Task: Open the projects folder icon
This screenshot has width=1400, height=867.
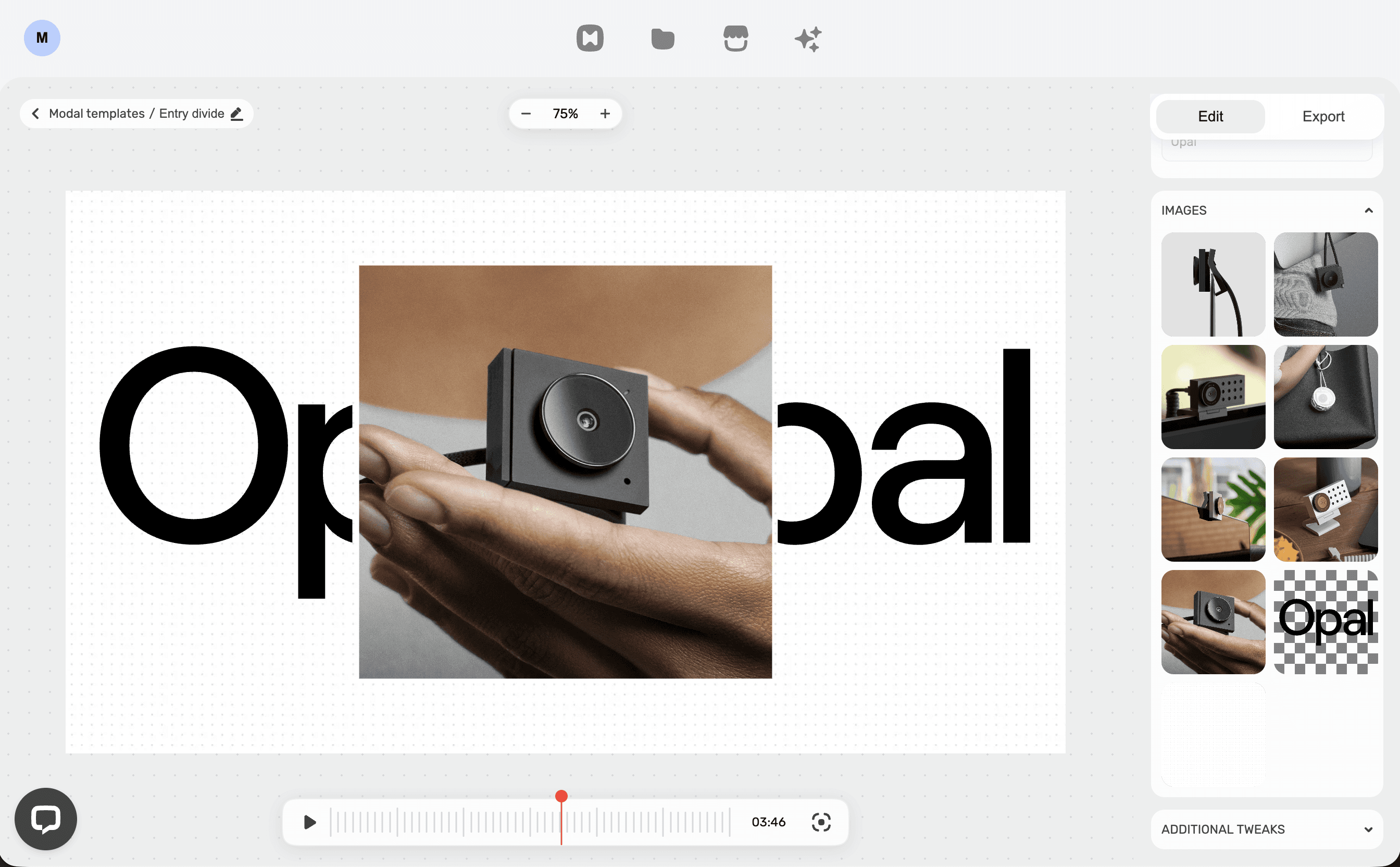Action: pyautogui.click(x=662, y=39)
